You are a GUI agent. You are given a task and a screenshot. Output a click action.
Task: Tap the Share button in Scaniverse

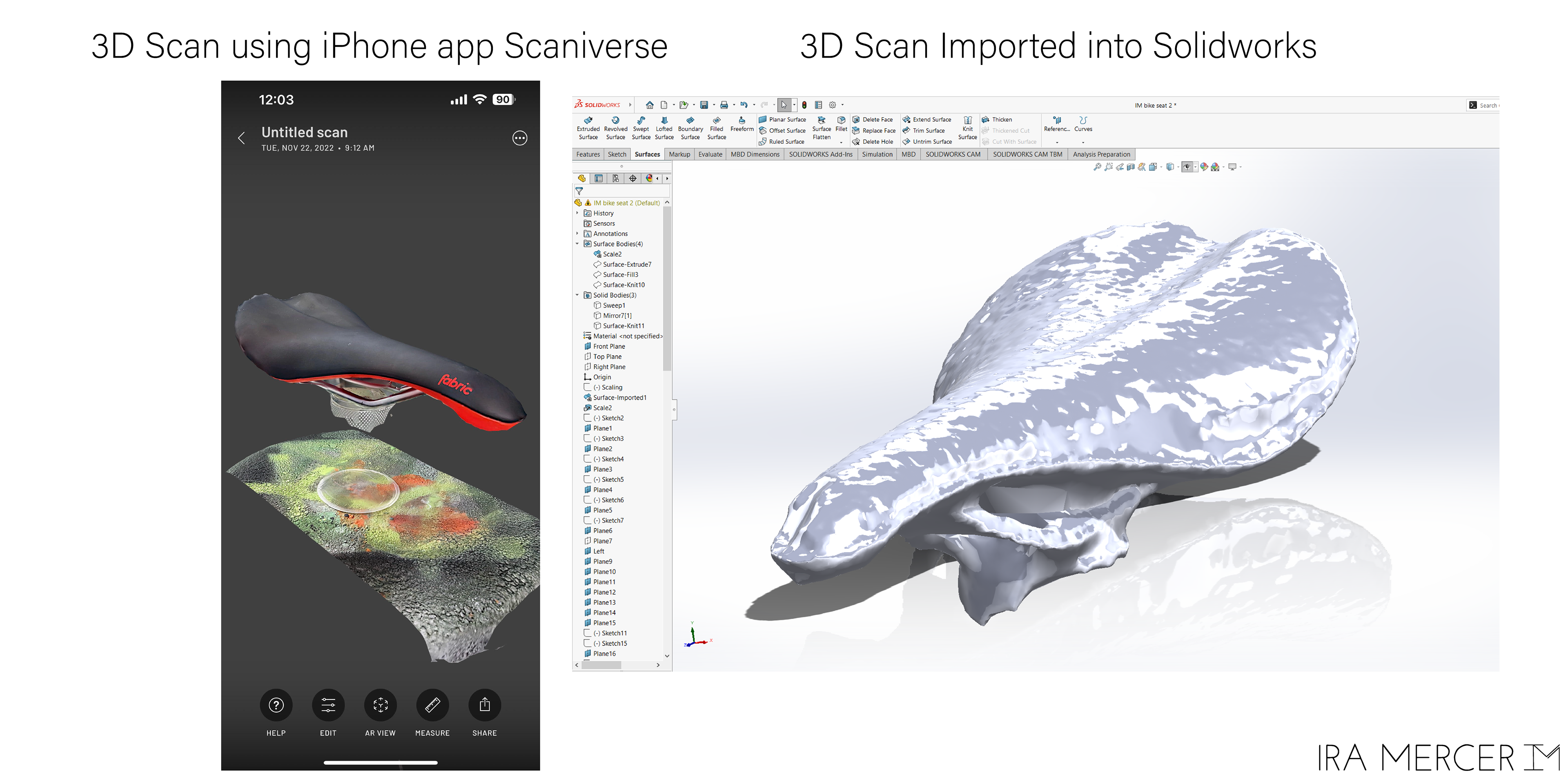click(485, 705)
